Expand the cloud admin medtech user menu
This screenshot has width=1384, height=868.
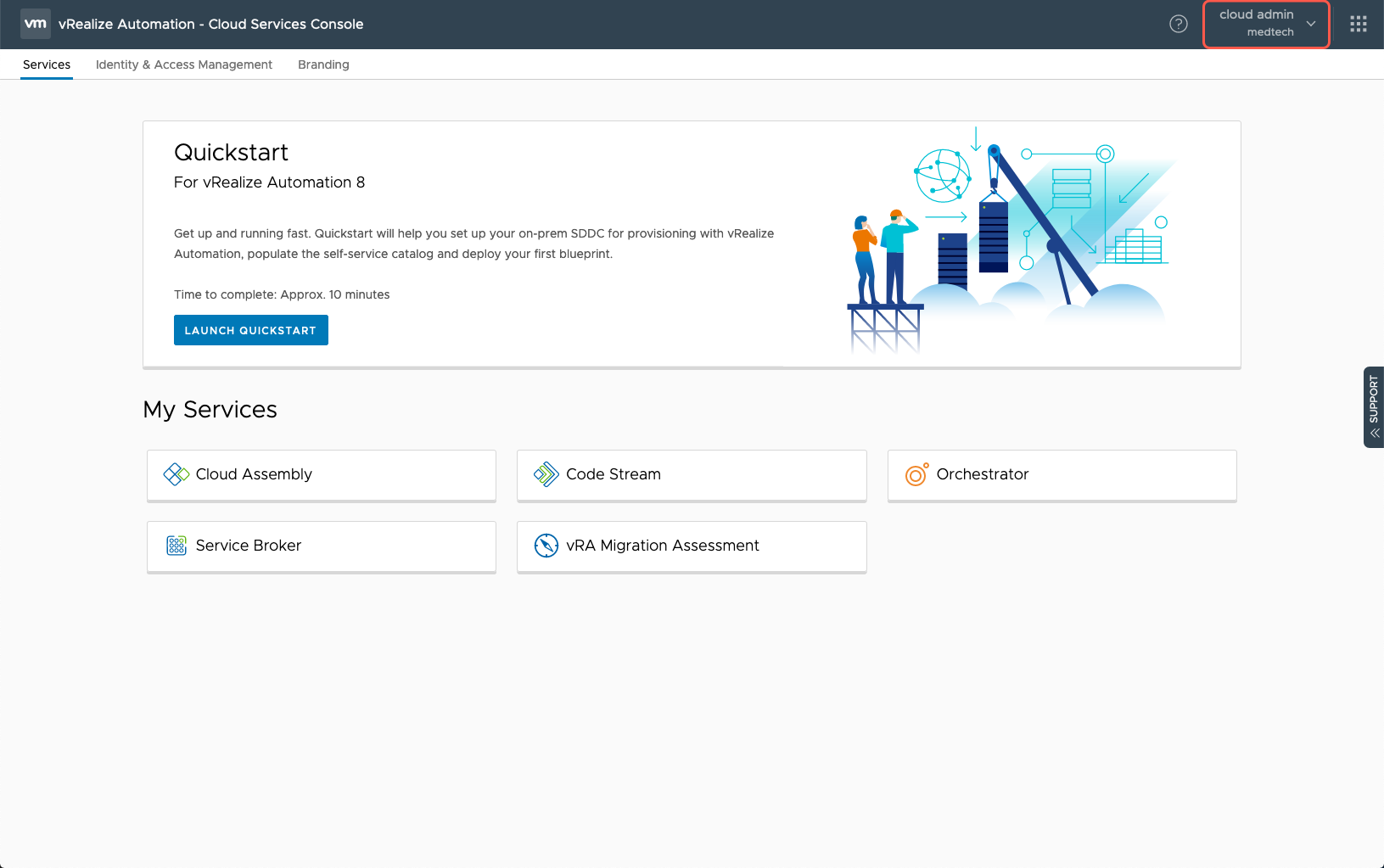click(x=1266, y=24)
